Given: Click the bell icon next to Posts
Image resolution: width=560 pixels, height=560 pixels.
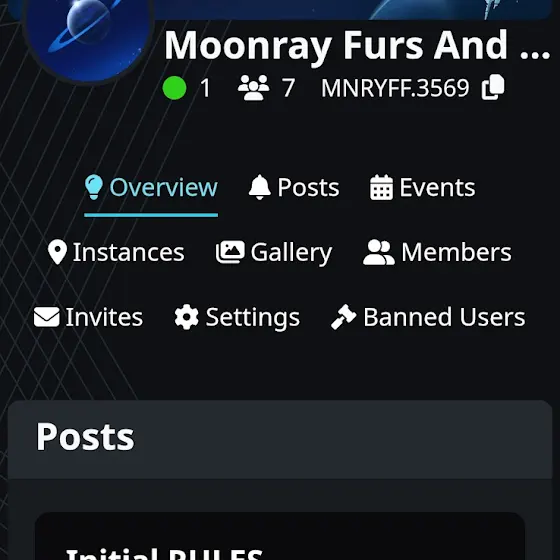Looking at the screenshot, I should 260,187.
